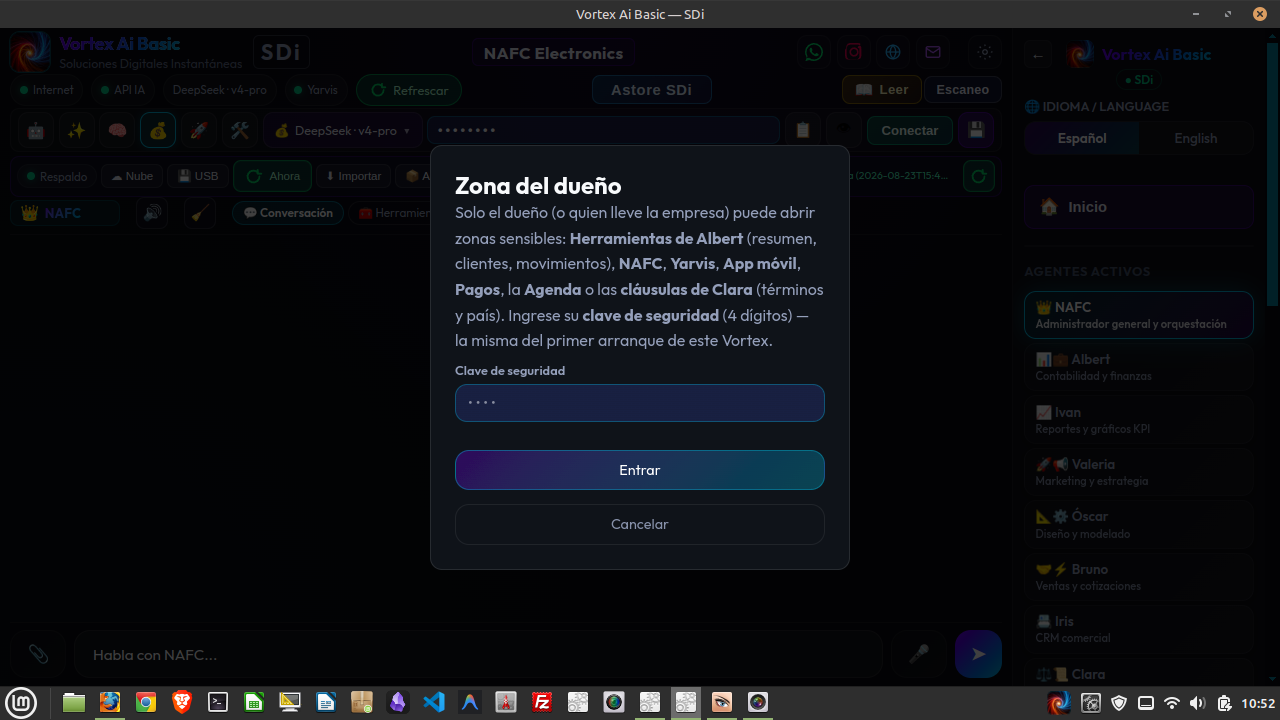Click the Entrar button in dialog

(x=640, y=470)
